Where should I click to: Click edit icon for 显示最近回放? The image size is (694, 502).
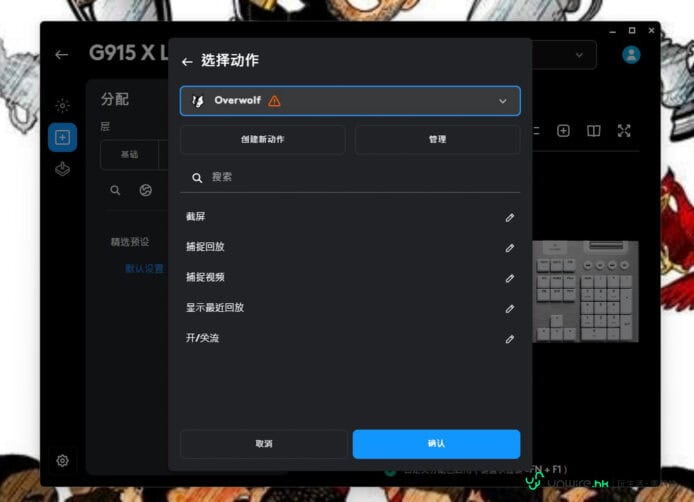click(x=509, y=309)
